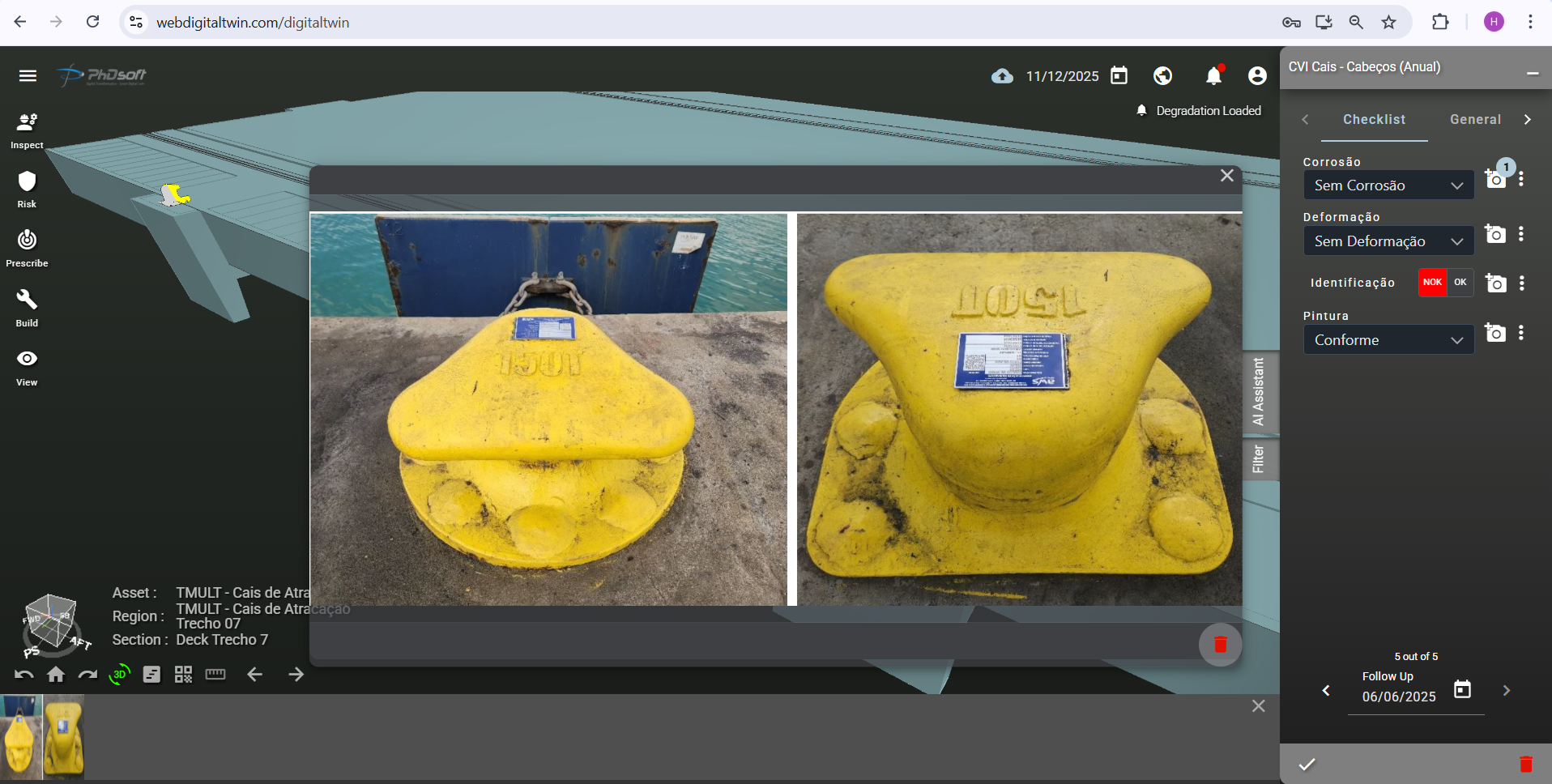This screenshot has width=1552, height=784.
Task: Open the Deformação dropdown
Action: [1388, 241]
